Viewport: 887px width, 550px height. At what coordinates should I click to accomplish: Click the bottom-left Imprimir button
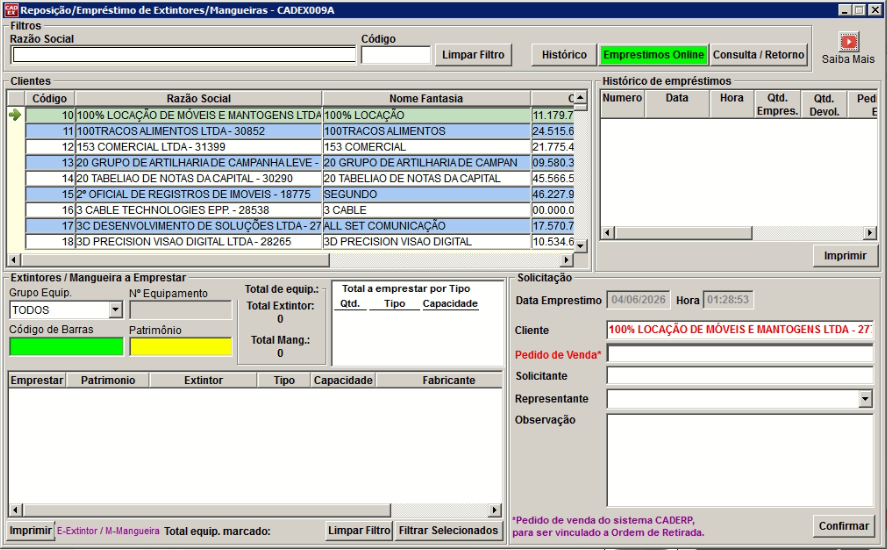click(31, 531)
